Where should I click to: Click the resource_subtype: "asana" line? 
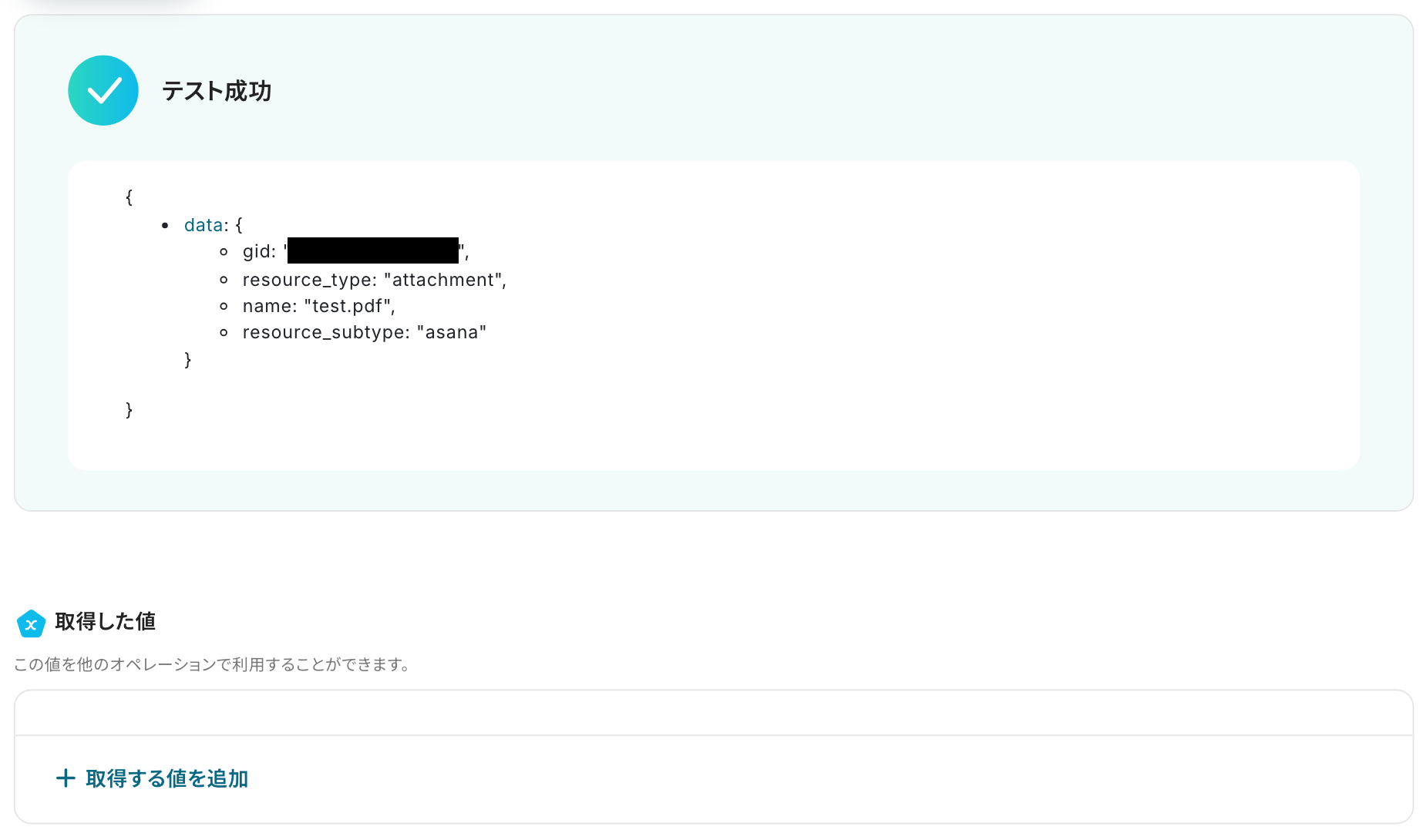click(364, 332)
